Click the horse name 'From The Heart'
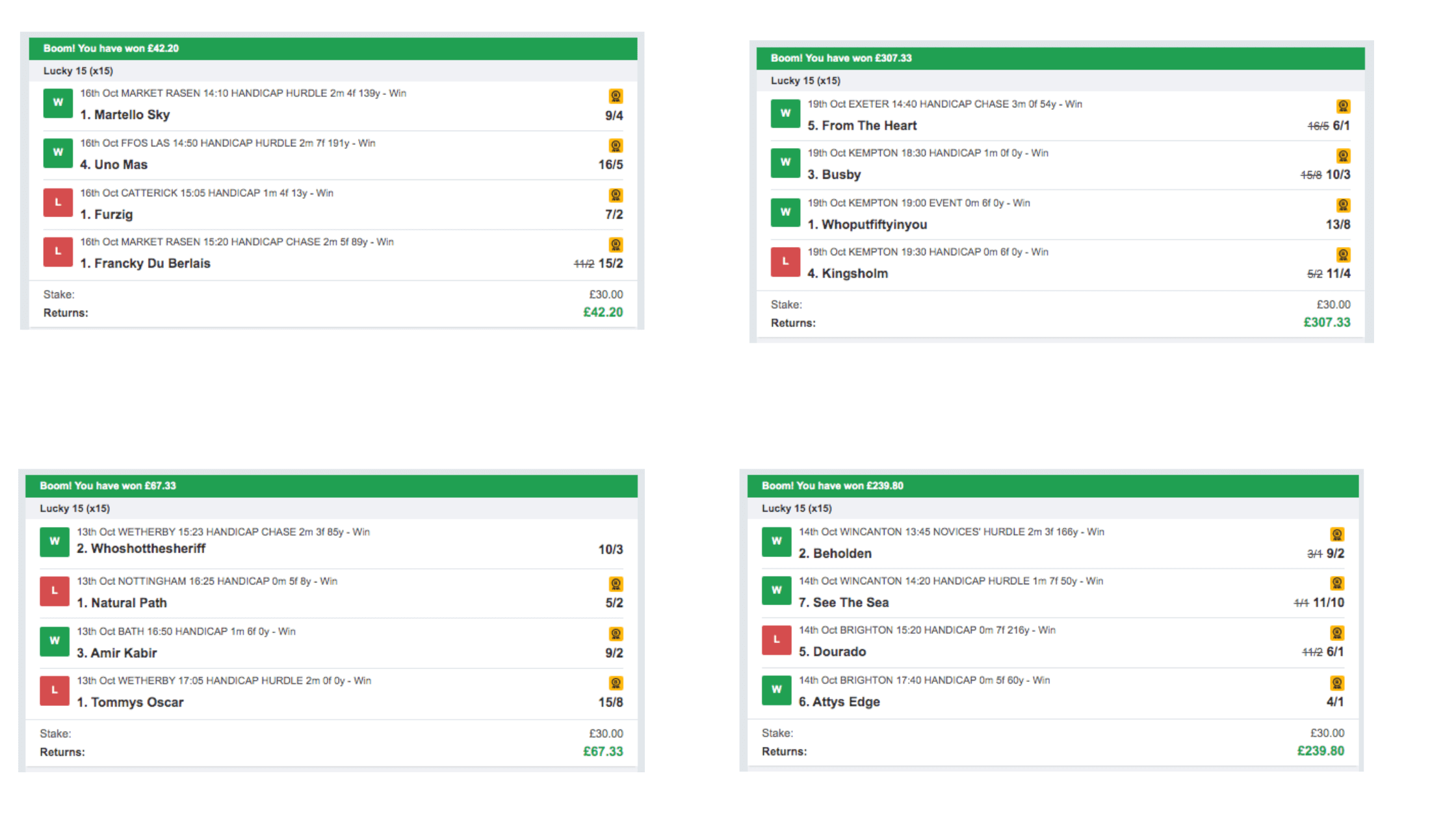The height and width of the screenshot is (819, 1456). click(869, 125)
